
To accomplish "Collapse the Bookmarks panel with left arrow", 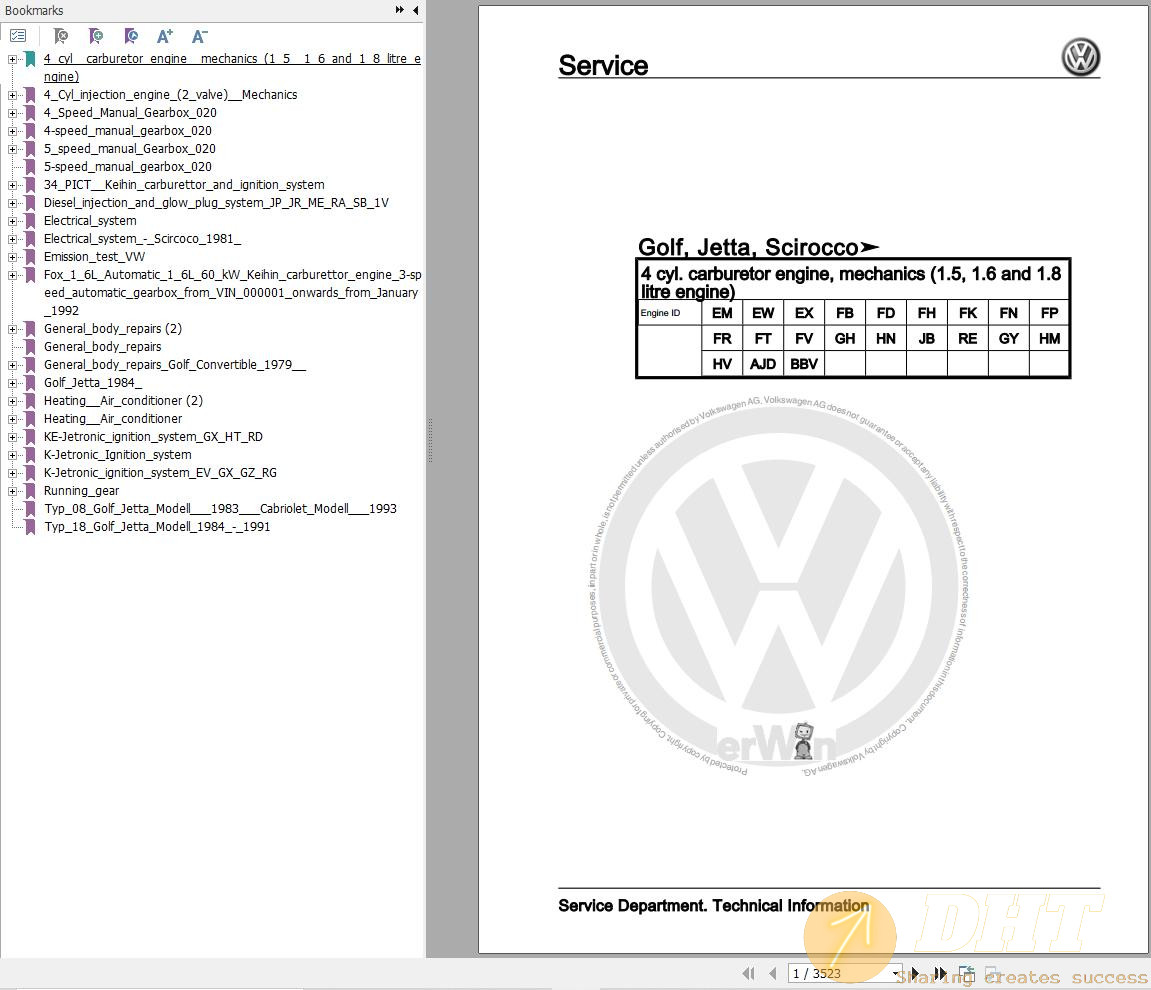I will click(x=415, y=10).
